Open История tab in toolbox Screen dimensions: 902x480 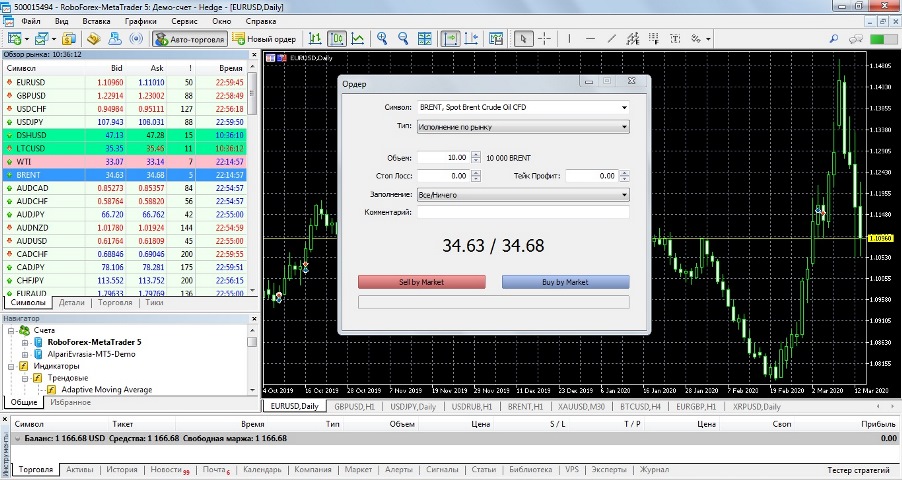pos(121,470)
